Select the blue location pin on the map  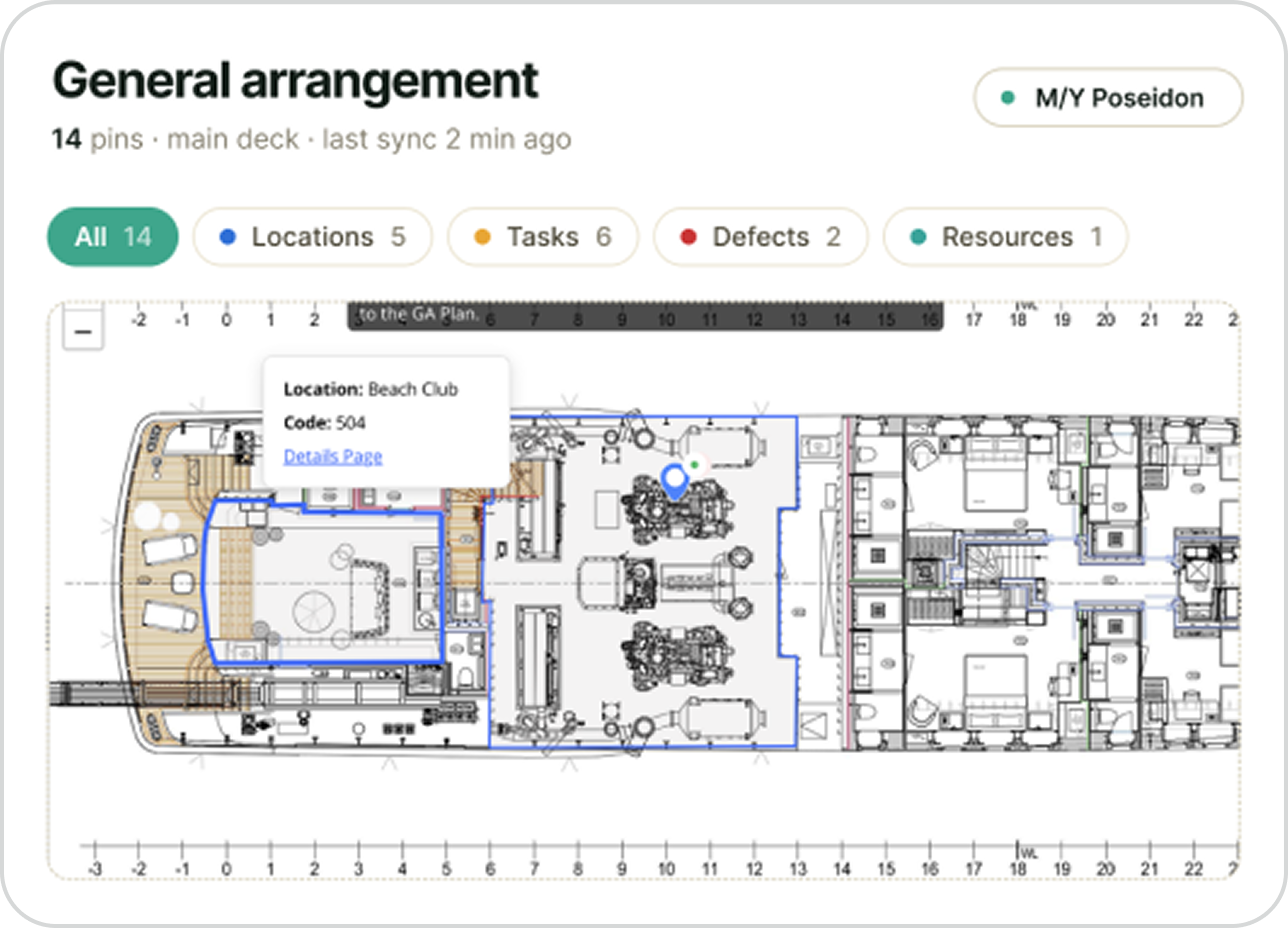point(675,481)
